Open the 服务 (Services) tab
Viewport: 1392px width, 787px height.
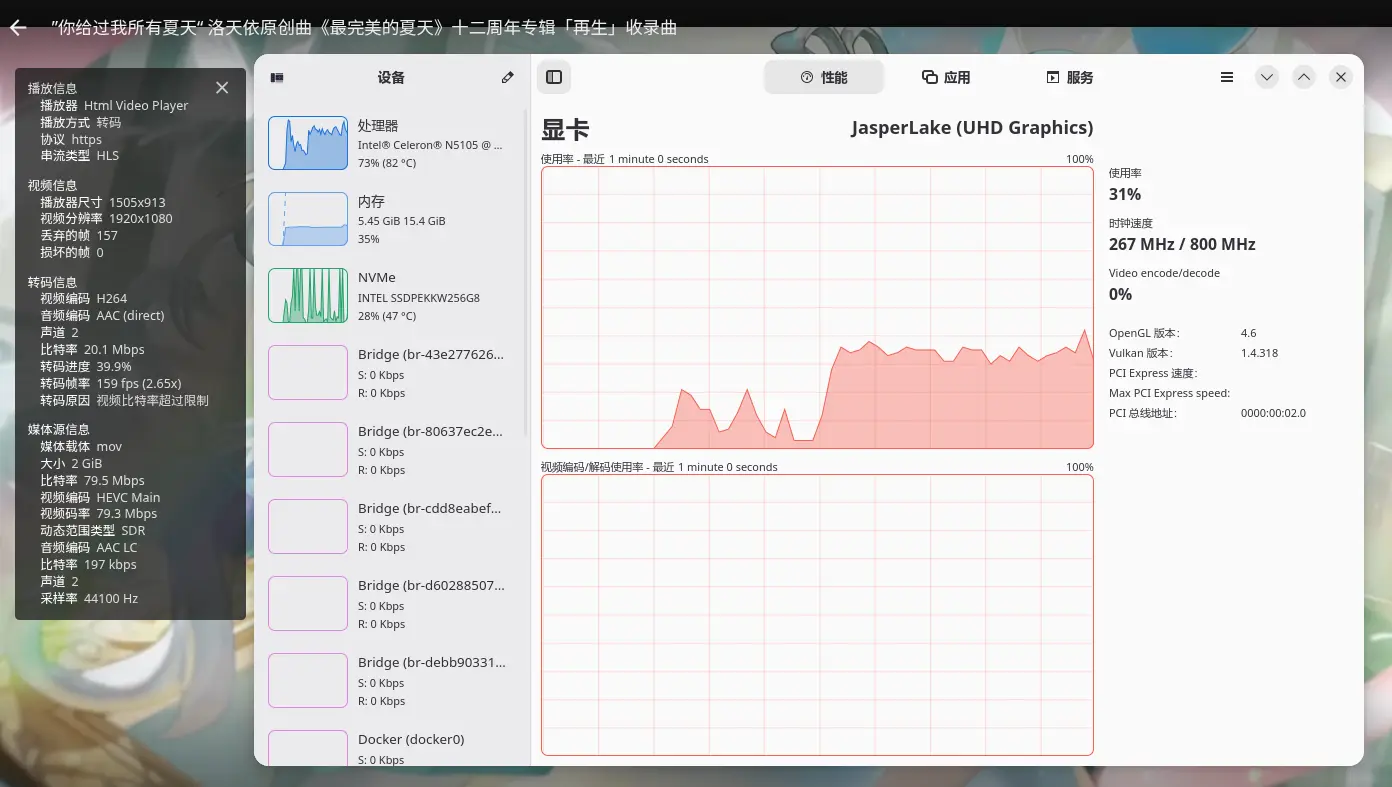pyautogui.click(x=1070, y=76)
